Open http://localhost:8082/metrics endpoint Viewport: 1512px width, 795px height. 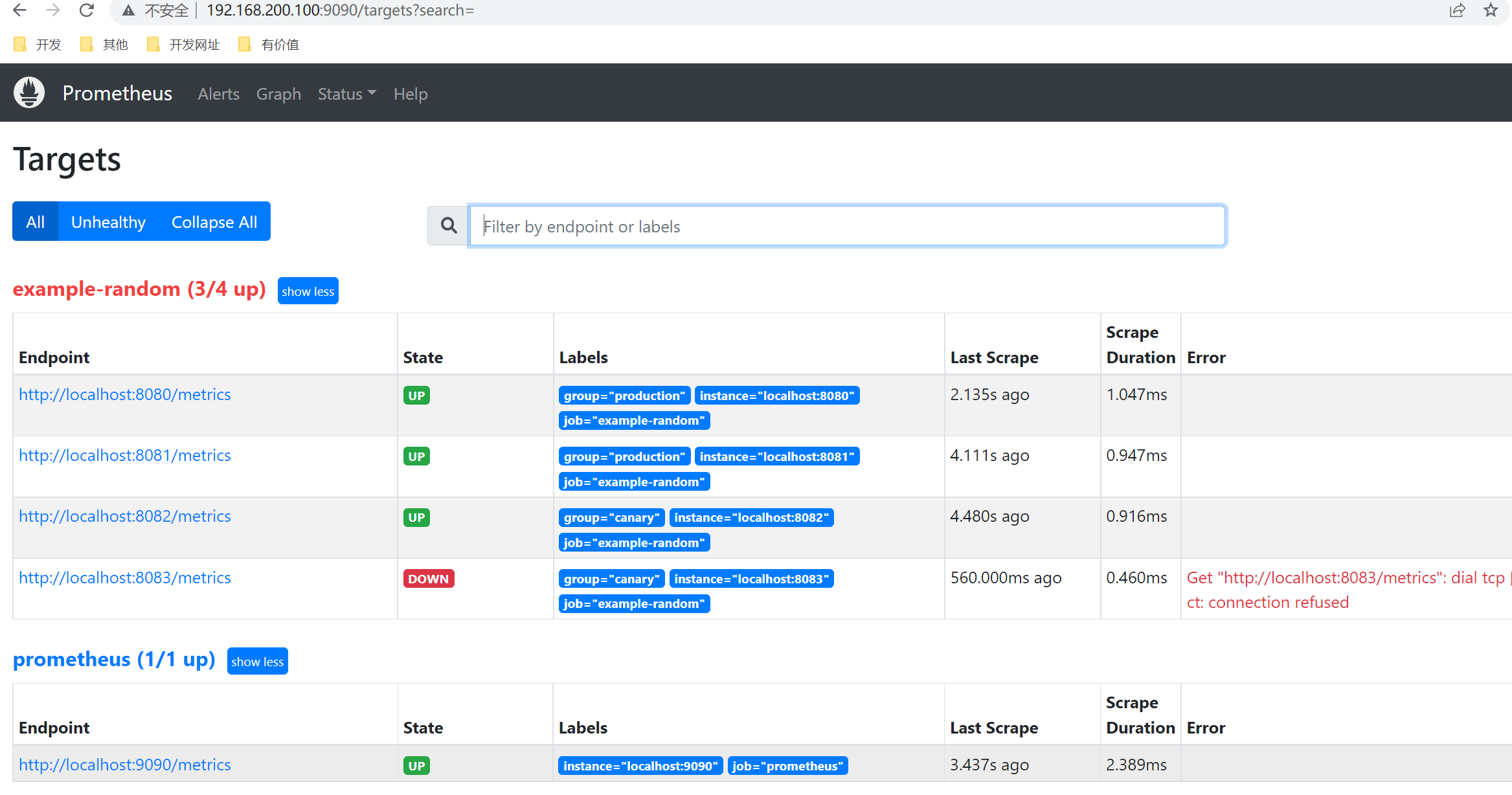pos(125,516)
